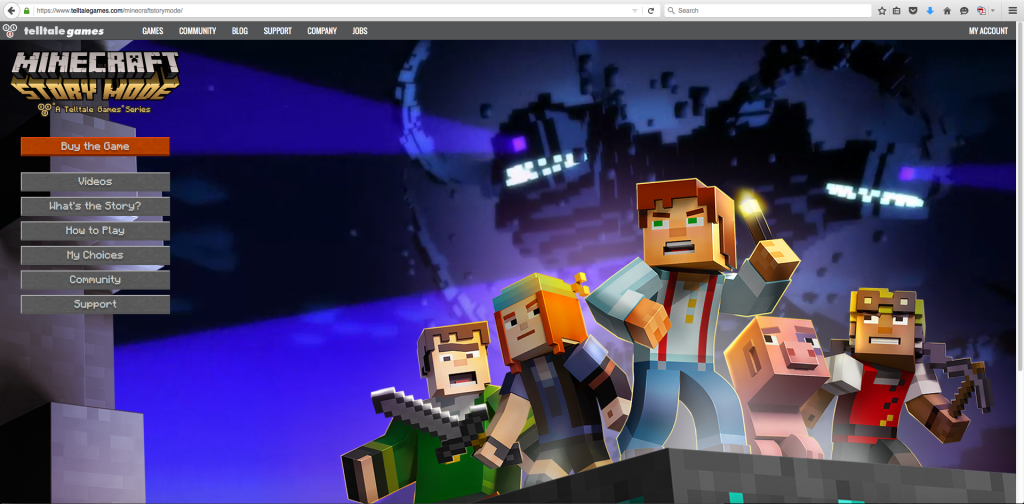This screenshot has width=1024, height=504.
Task: Open MY ACCOUNT
Action: coord(988,31)
